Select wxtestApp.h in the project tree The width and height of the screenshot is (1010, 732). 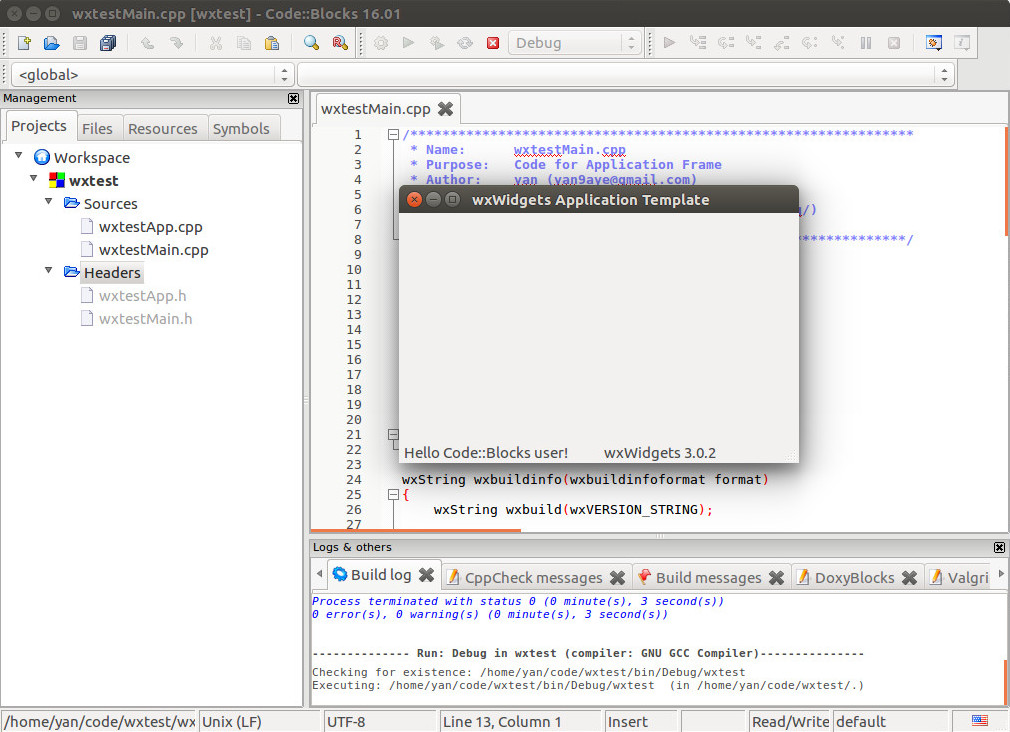[x=142, y=296]
